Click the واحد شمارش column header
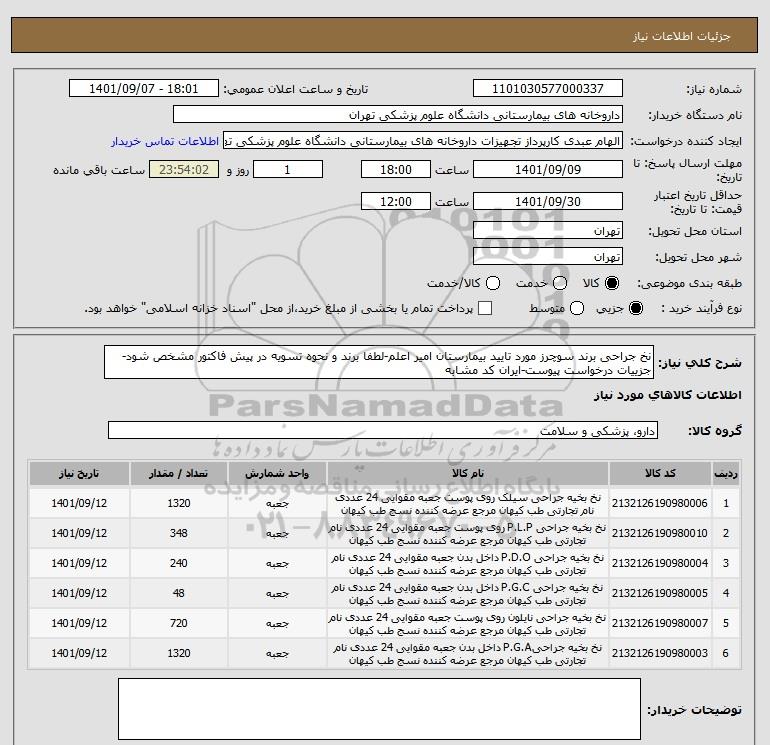Image resolution: width=770 pixels, height=745 pixels. 277,473
